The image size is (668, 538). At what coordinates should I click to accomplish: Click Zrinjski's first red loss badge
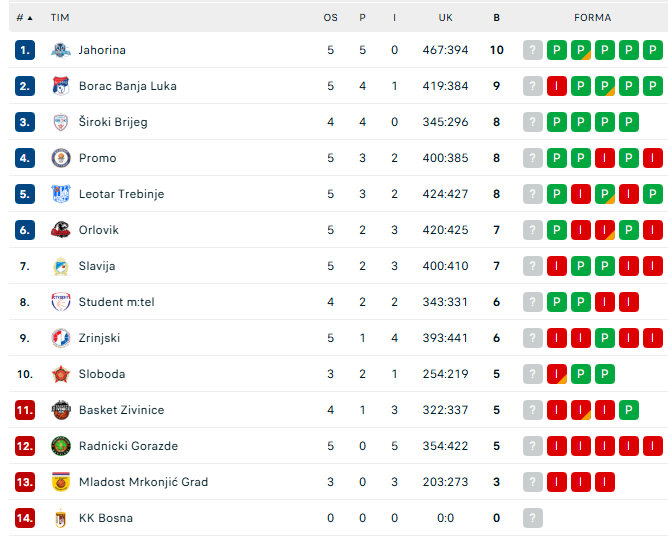pos(557,338)
